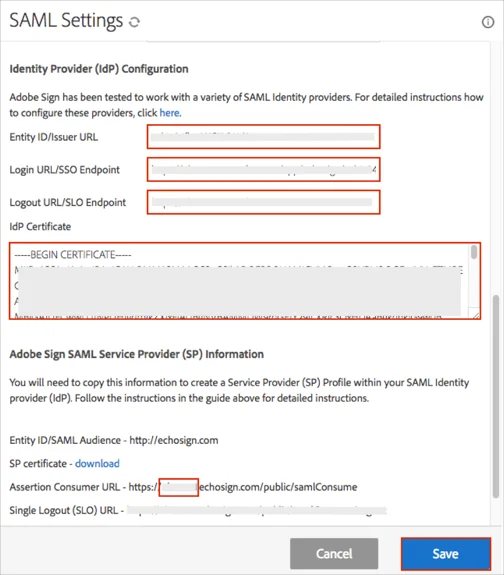Image resolution: width=504 pixels, height=575 pixels.
Task: Download the SP certificate
Action: [97, 464]
